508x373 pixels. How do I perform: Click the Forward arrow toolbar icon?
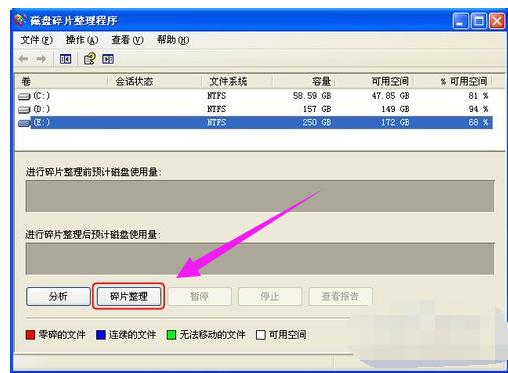pos(41,59)
